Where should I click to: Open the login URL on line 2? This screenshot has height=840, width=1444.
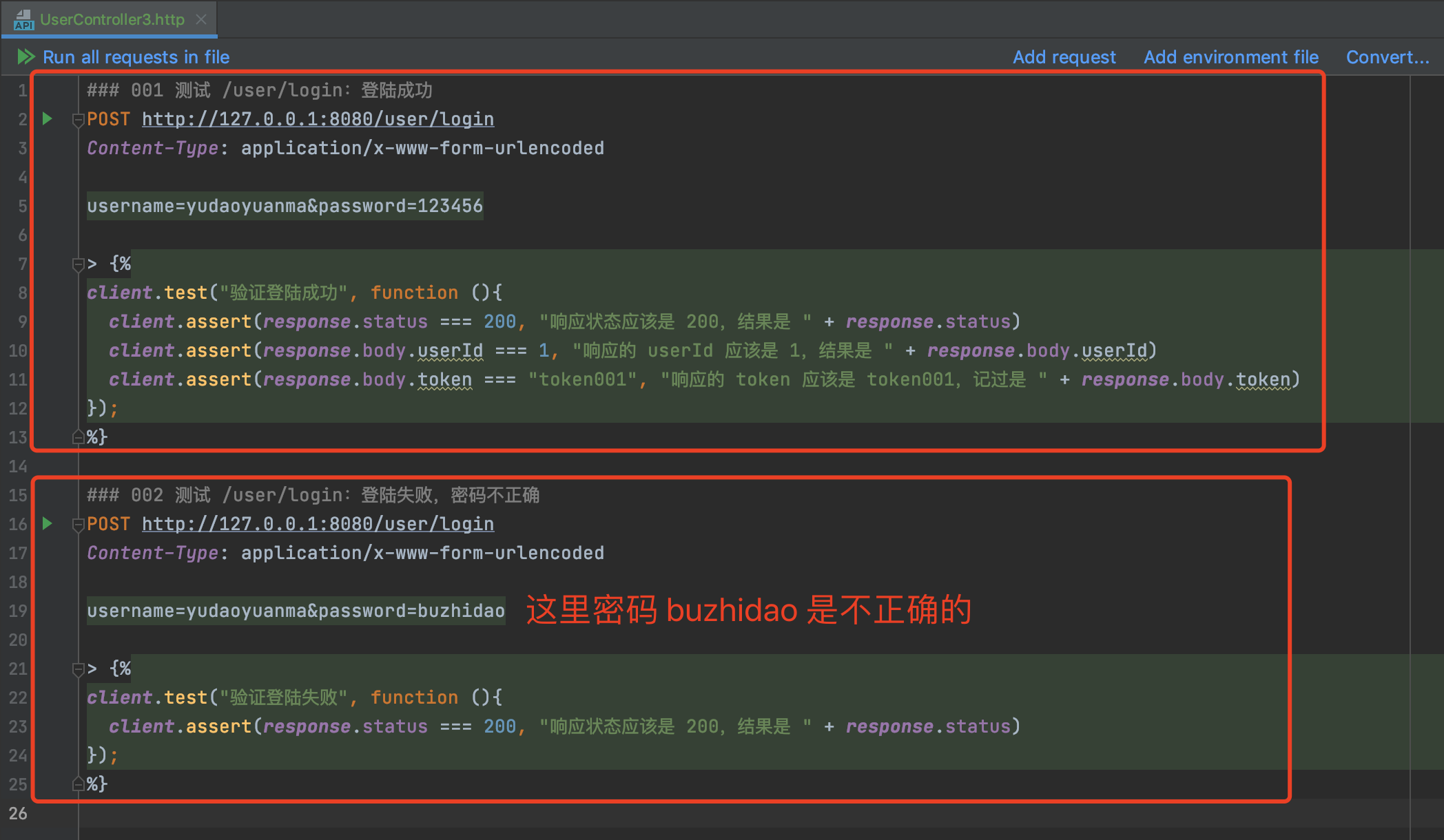318,119
